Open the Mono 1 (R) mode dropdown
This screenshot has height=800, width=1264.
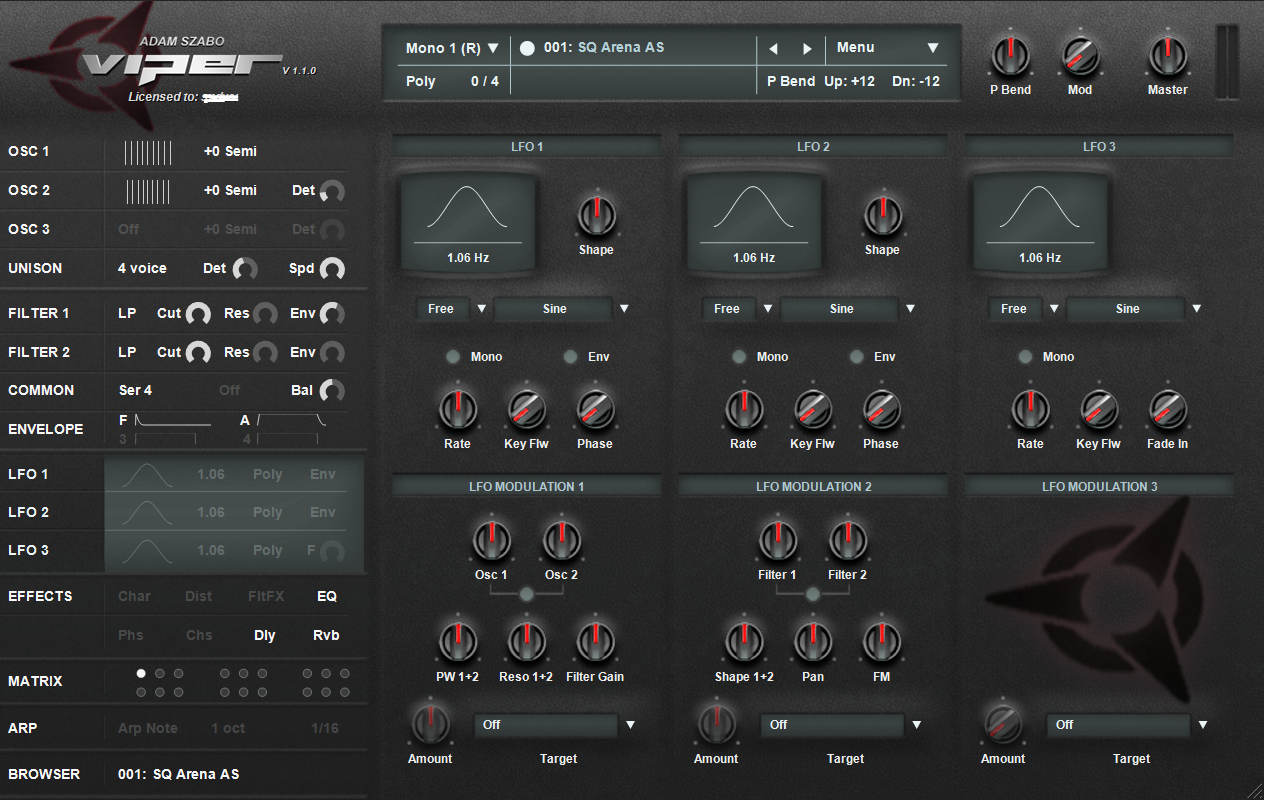(x=452, y=48)
